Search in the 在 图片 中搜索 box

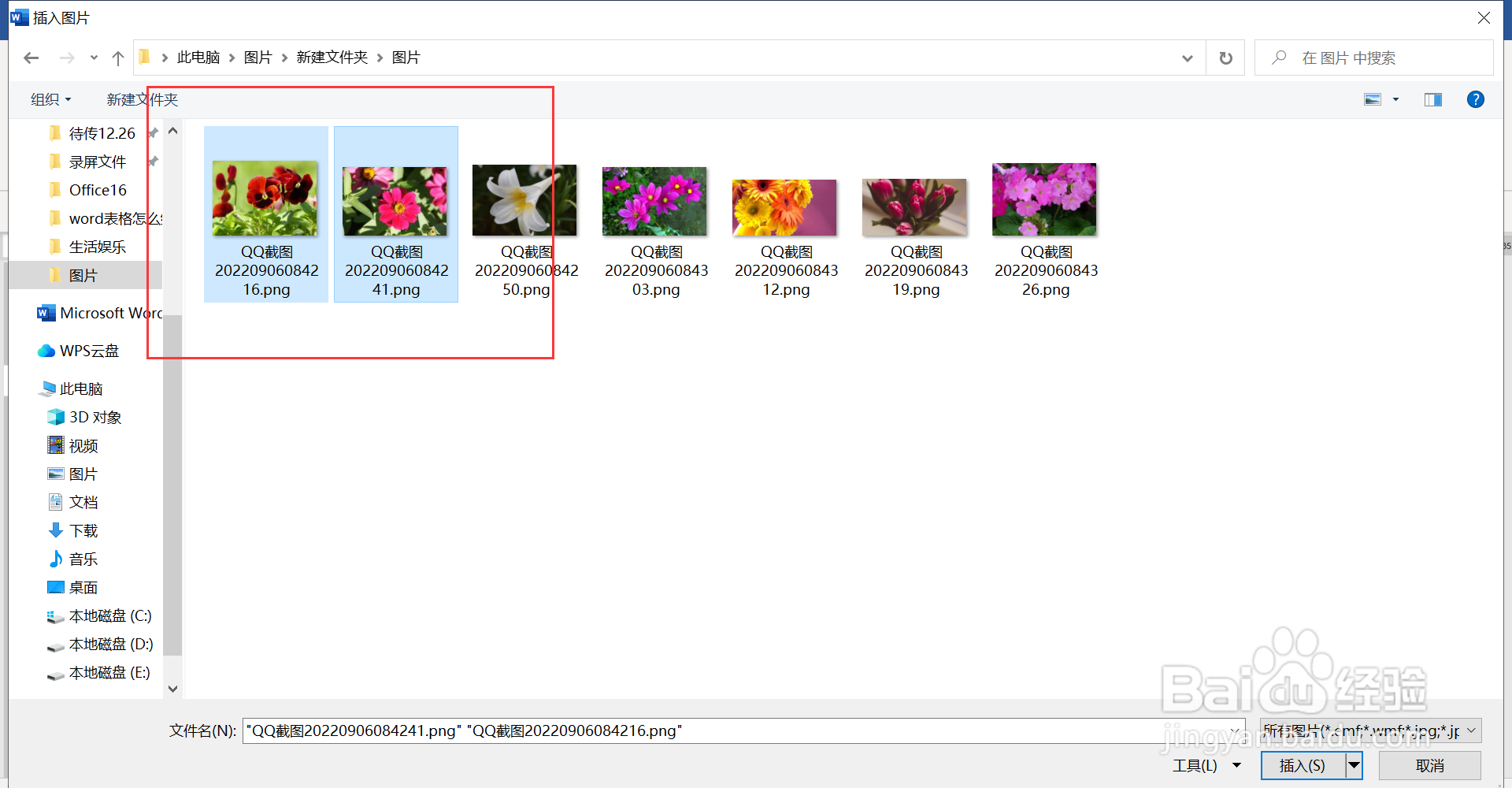pos(1373,58)
